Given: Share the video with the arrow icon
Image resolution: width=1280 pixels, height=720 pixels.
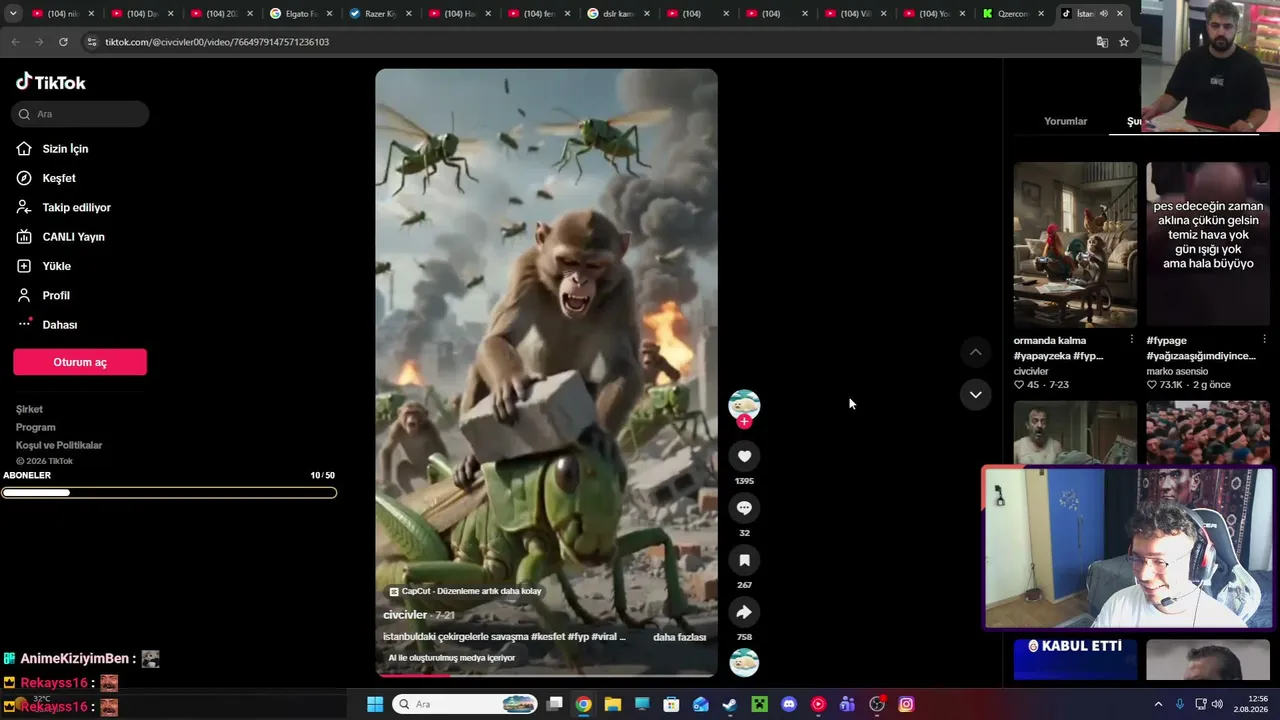Looking at the screenshot, I should tap(744, 612).
